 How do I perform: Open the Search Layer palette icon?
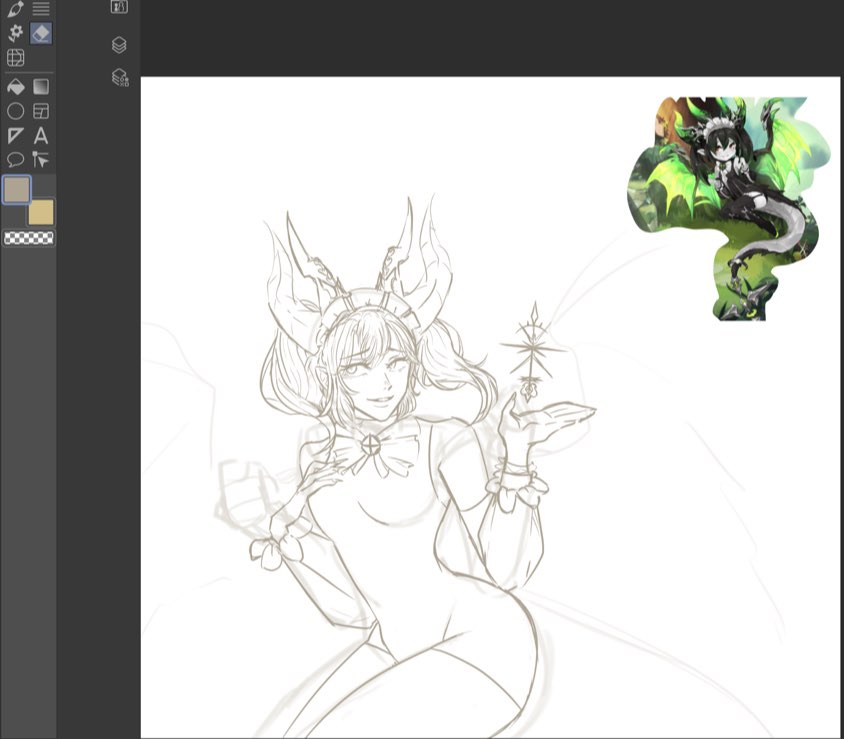click(x=119, y=77)
